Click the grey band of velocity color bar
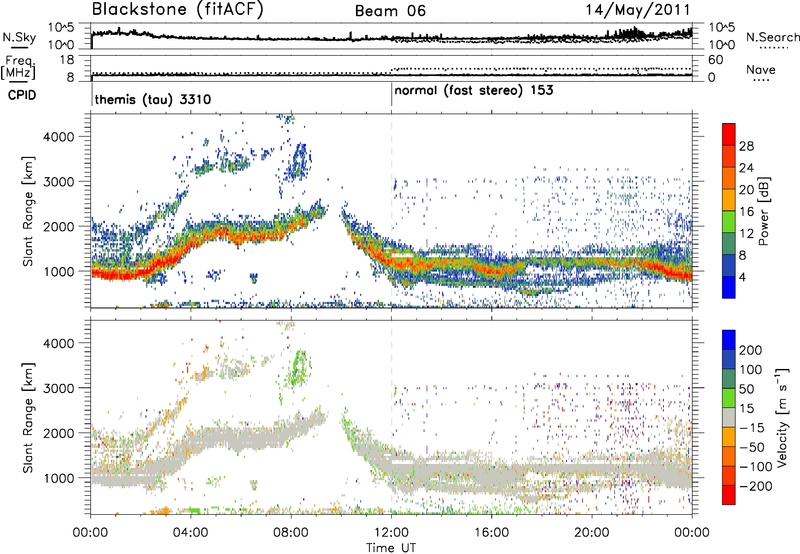Image resolution: width=800 pixels, height=554 pixels. point(729,417)
